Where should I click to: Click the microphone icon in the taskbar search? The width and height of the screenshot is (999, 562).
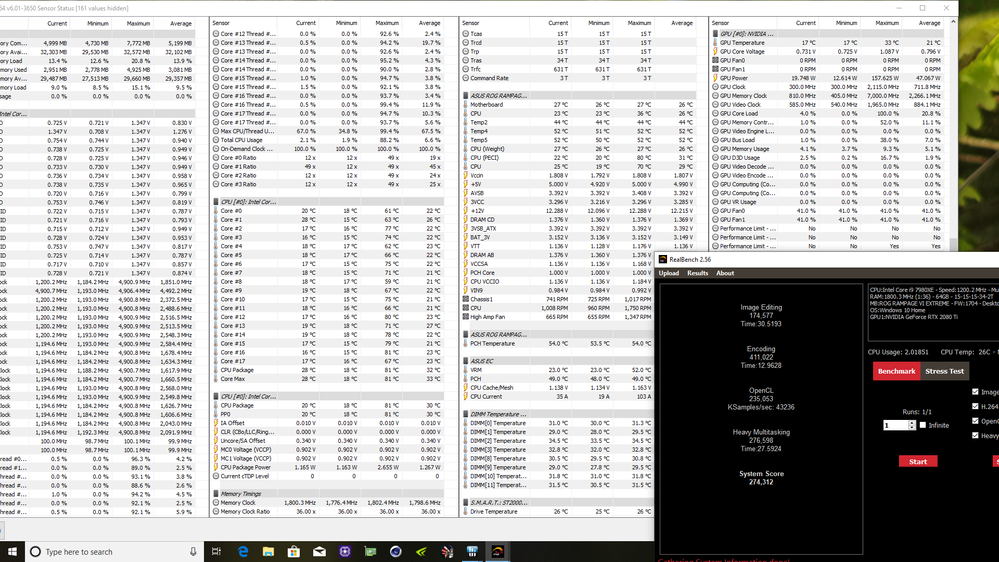tap(193, 552)
